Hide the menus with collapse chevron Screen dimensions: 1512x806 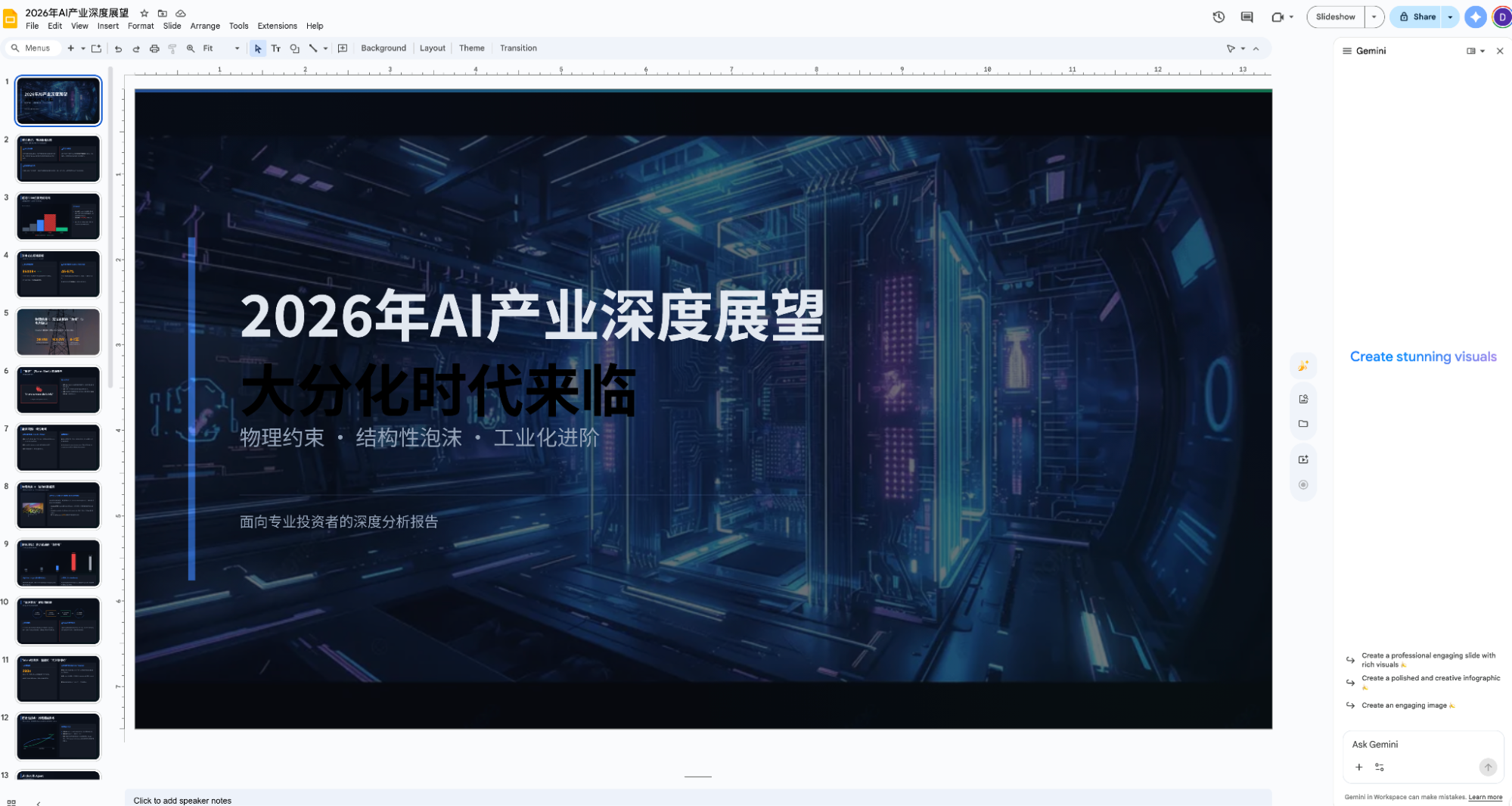[1256, 48]
